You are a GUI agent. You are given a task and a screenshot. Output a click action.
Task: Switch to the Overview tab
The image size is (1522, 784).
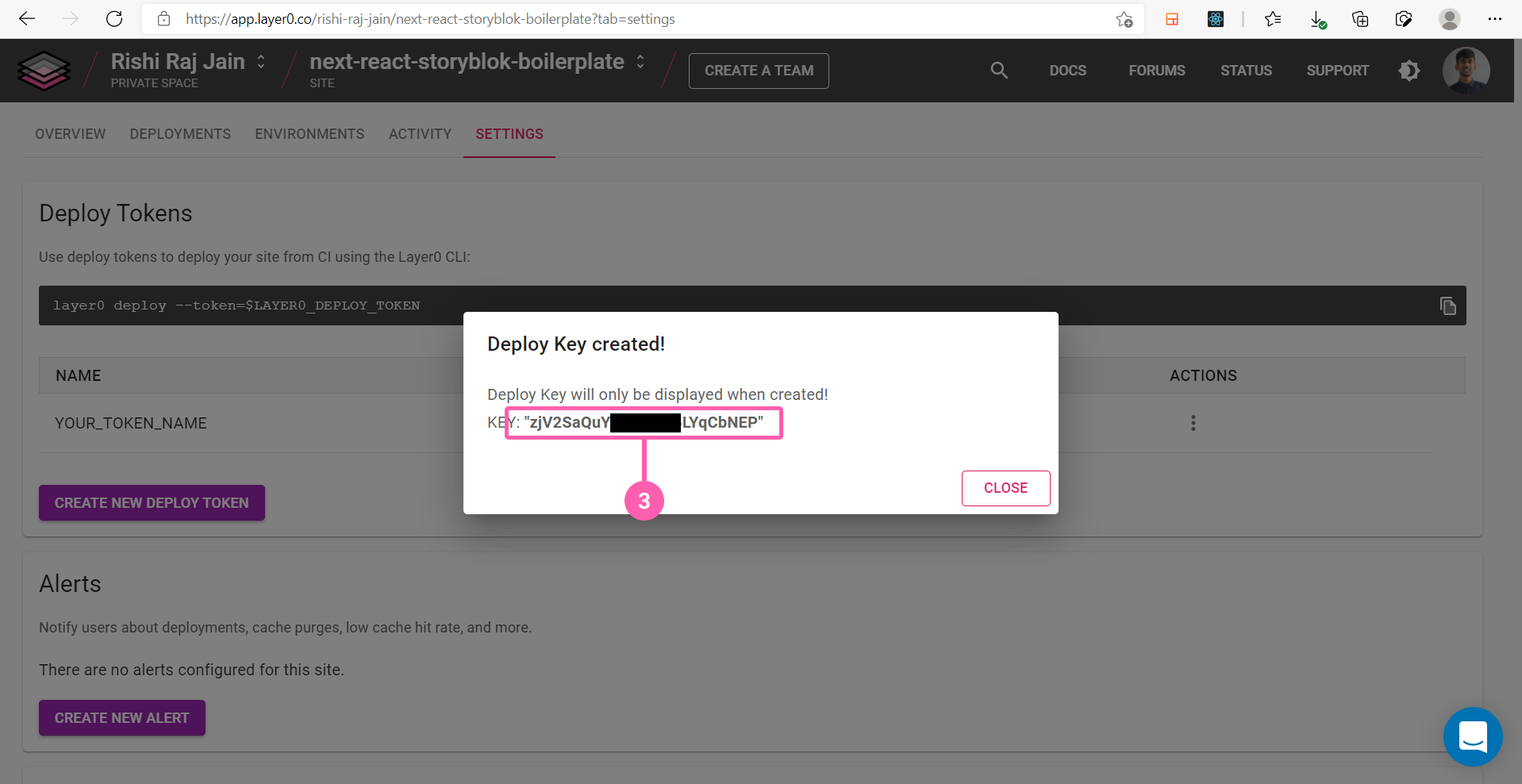tap(70, 134)
